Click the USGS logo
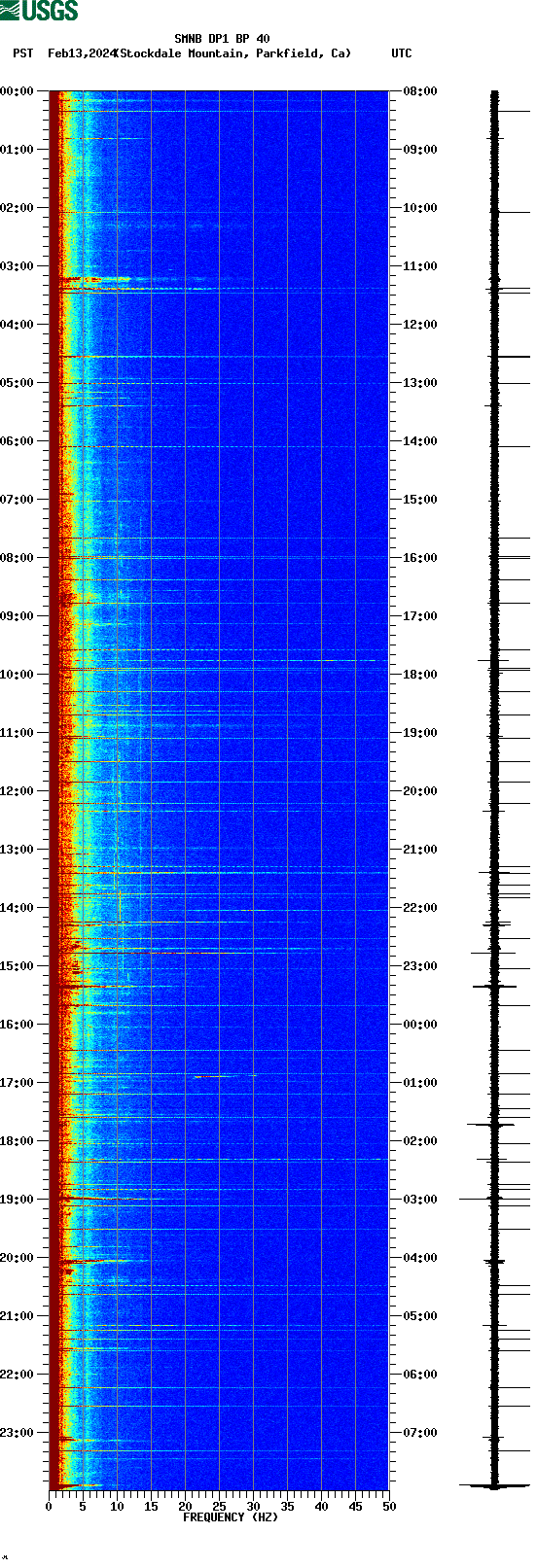The height and width of the screenshot is (1568, 537). click(x=39, y=11)
